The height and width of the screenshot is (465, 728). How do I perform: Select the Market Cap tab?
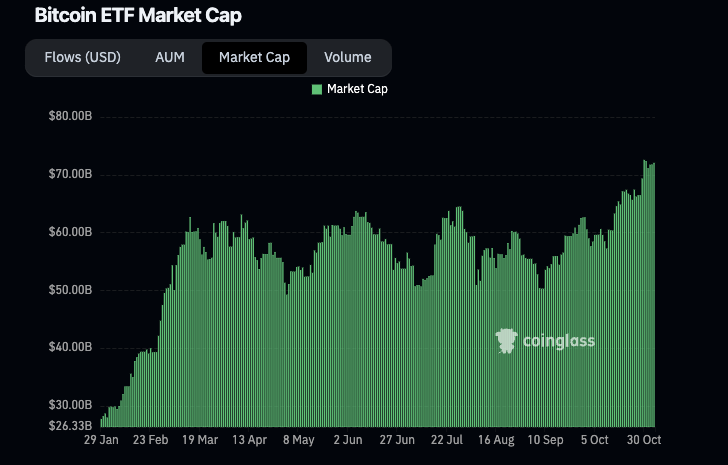pos(254,57)
